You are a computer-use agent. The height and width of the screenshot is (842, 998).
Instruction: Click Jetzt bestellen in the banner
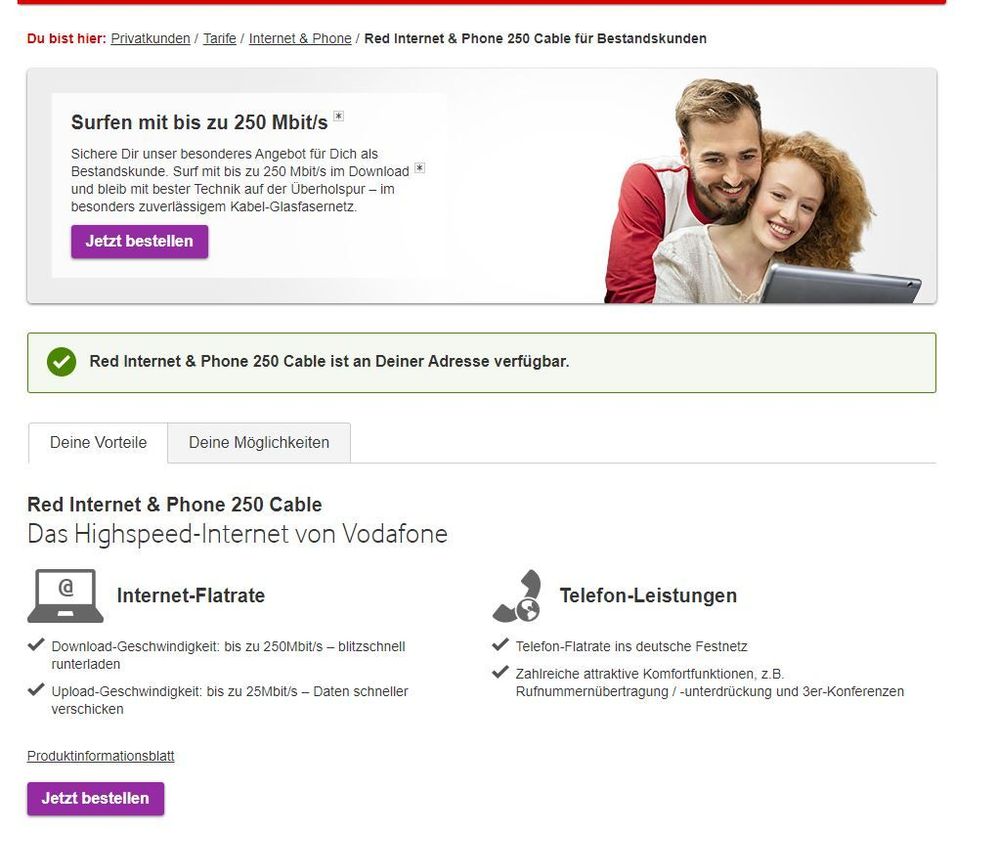139,241
